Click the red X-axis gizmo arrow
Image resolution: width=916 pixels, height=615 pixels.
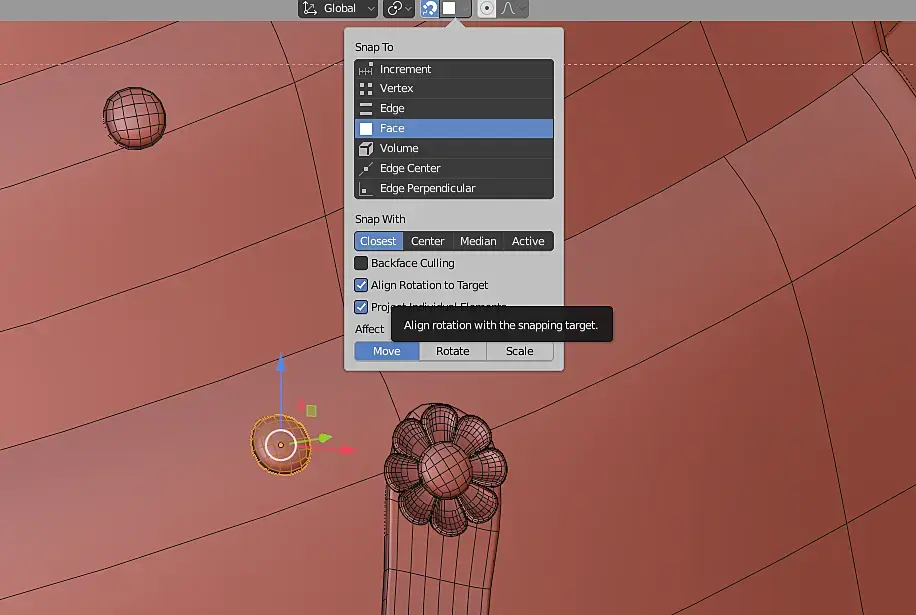[348, 450]
